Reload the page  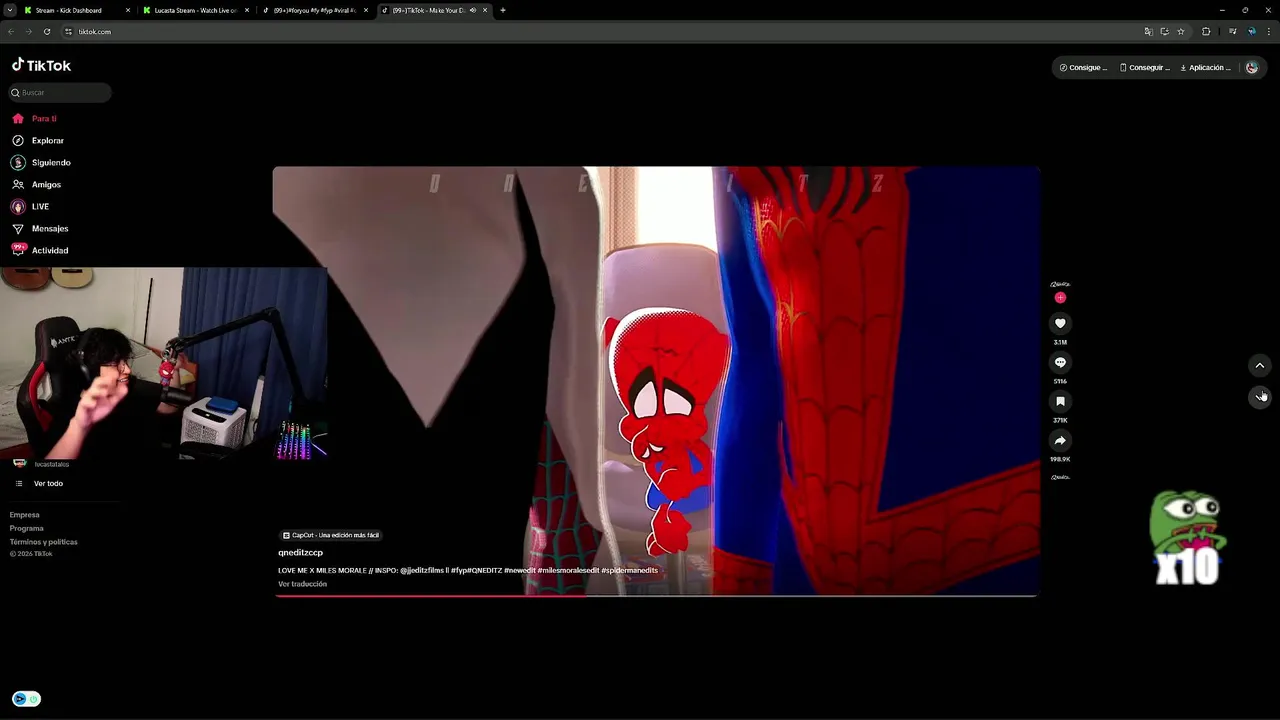click(46, 32)
